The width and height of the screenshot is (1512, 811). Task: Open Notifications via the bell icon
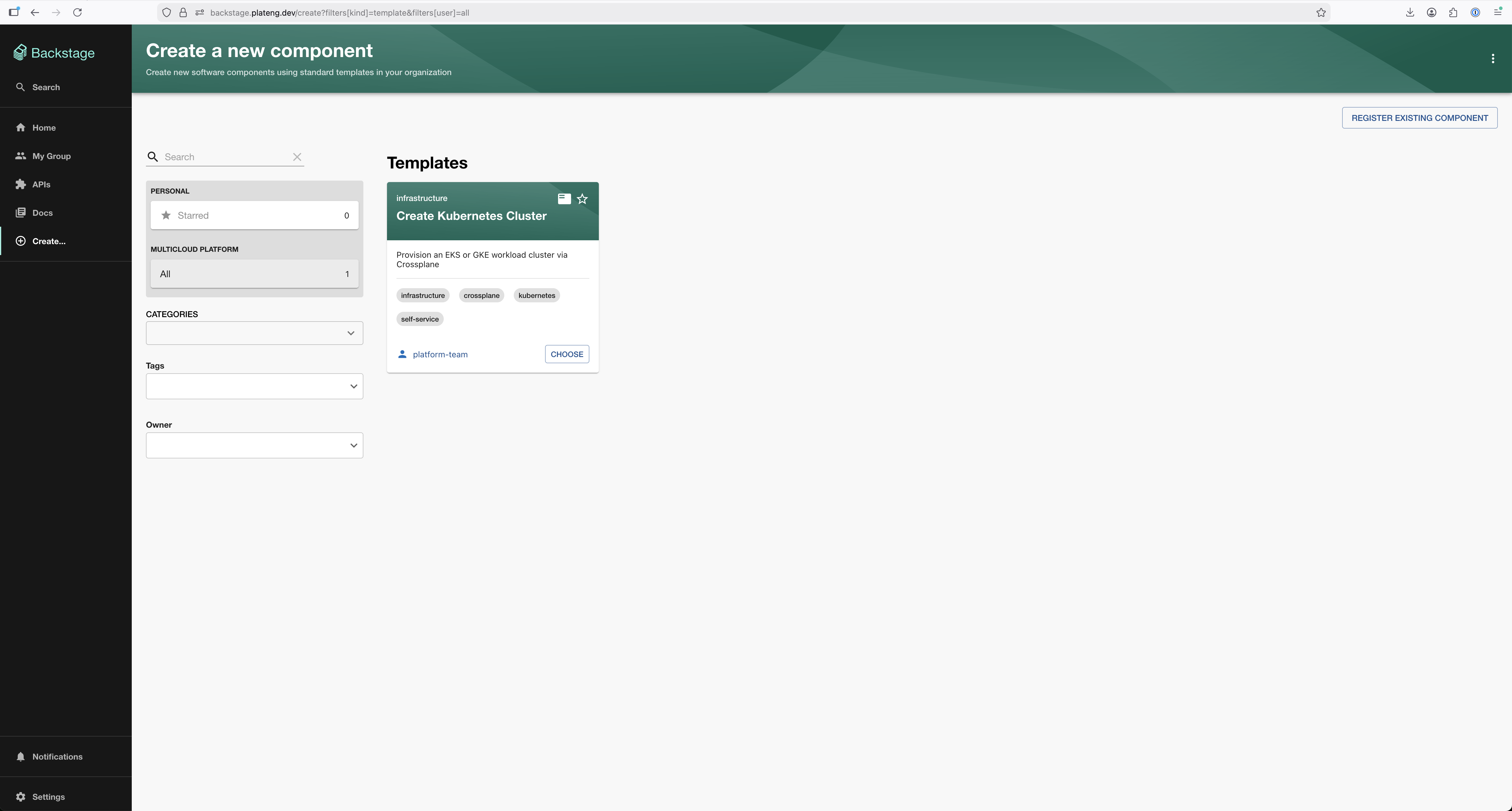coord(21,756)
